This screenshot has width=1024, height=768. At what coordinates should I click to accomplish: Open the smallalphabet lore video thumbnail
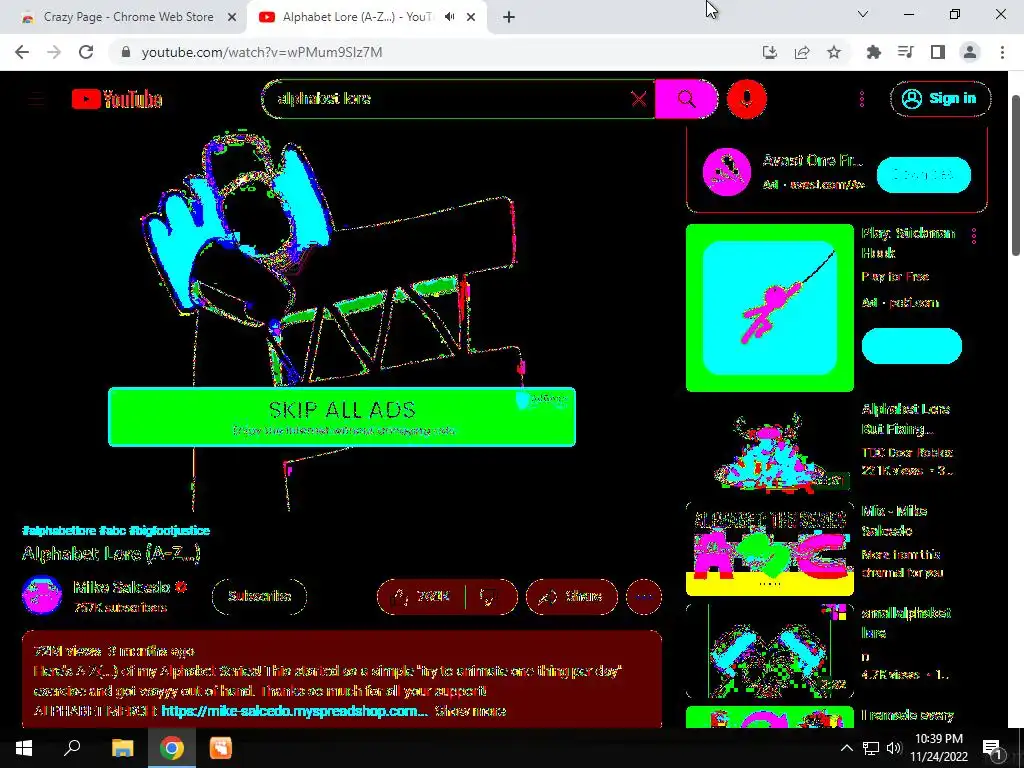pyautogui.click(x=769, y=651)
